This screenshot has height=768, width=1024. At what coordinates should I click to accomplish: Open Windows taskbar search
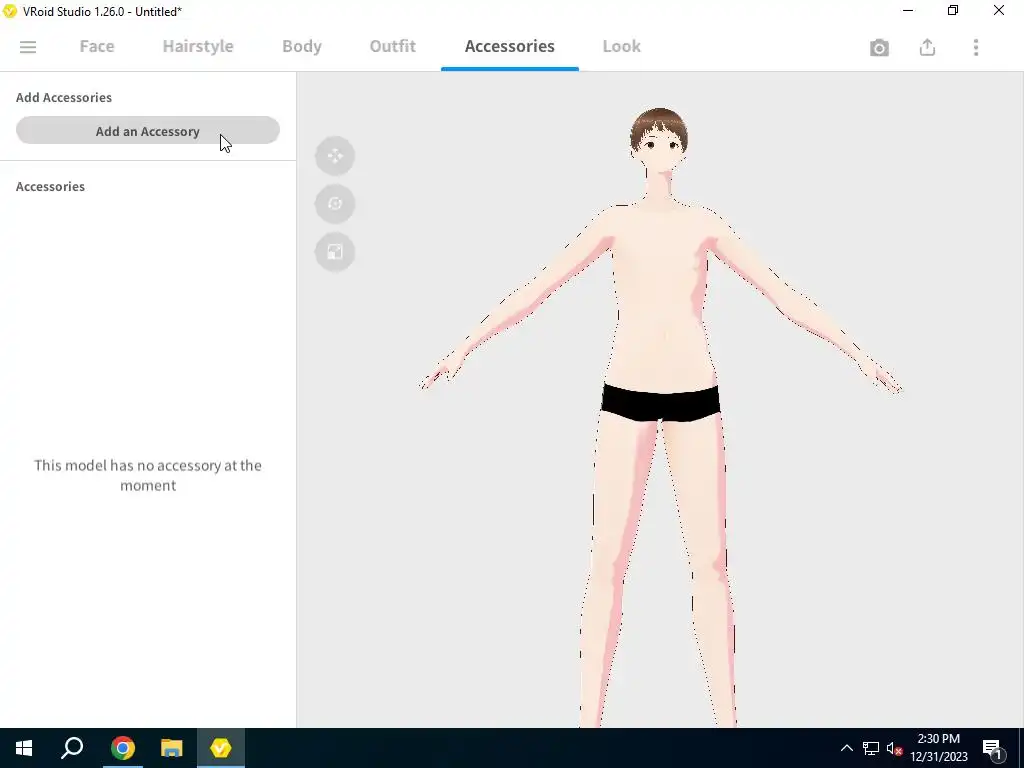click(x=72, y=748)
